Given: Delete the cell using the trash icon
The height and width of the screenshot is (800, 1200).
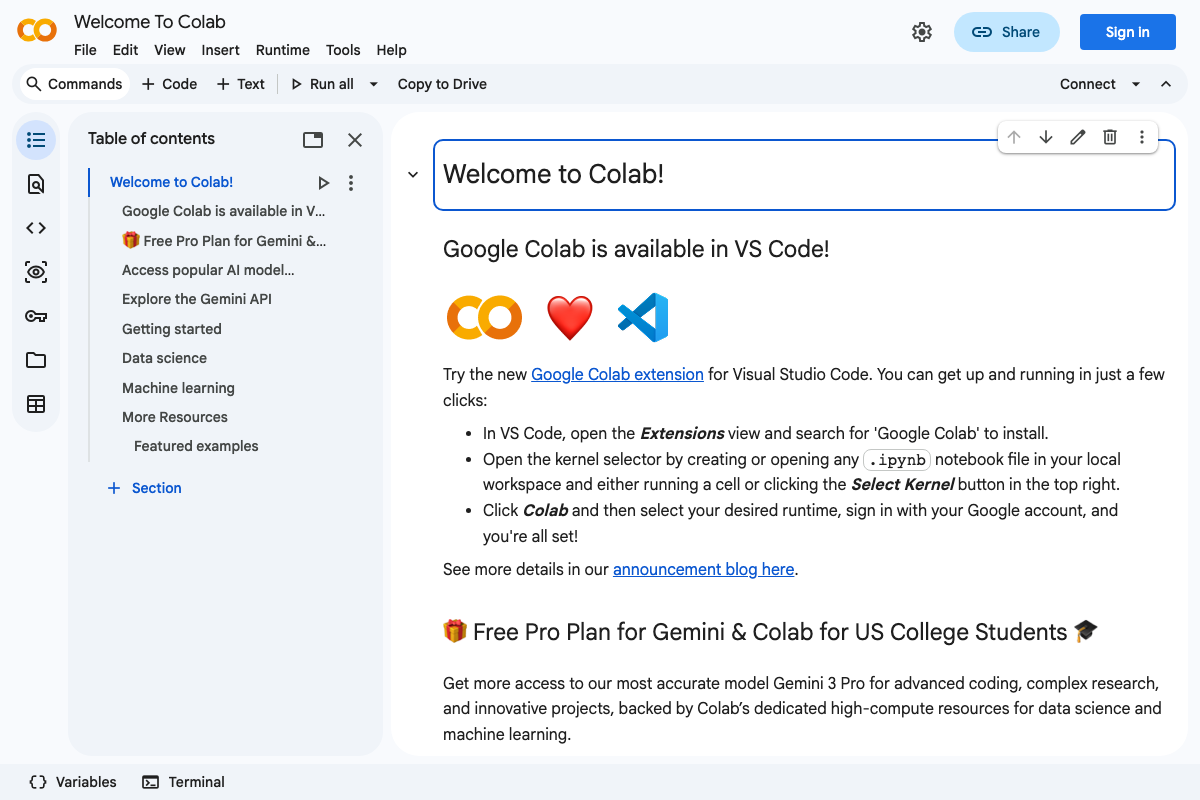Looking at the screenshot, I should (x=1110, y=137).
